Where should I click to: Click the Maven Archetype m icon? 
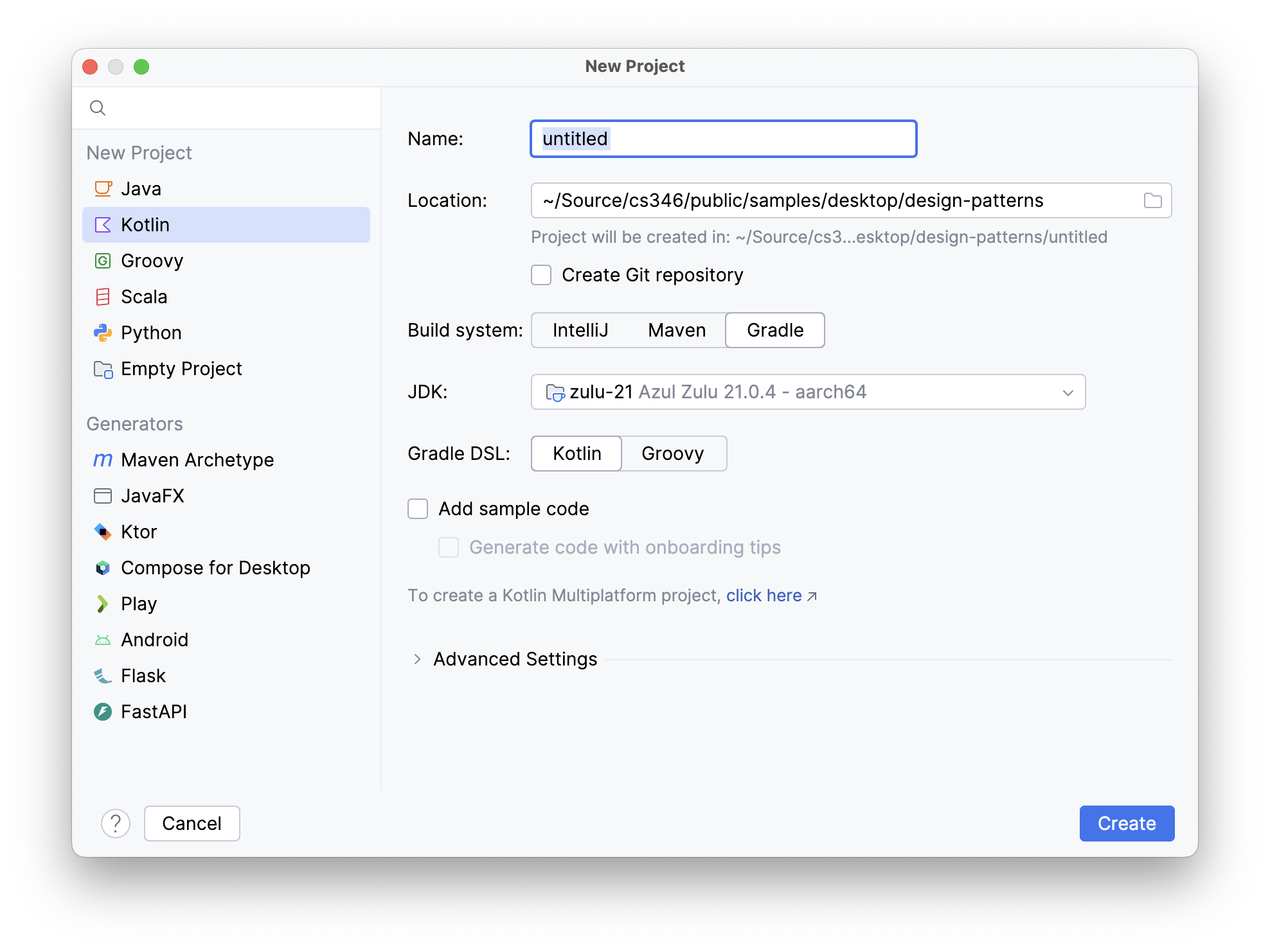(103, 460)
